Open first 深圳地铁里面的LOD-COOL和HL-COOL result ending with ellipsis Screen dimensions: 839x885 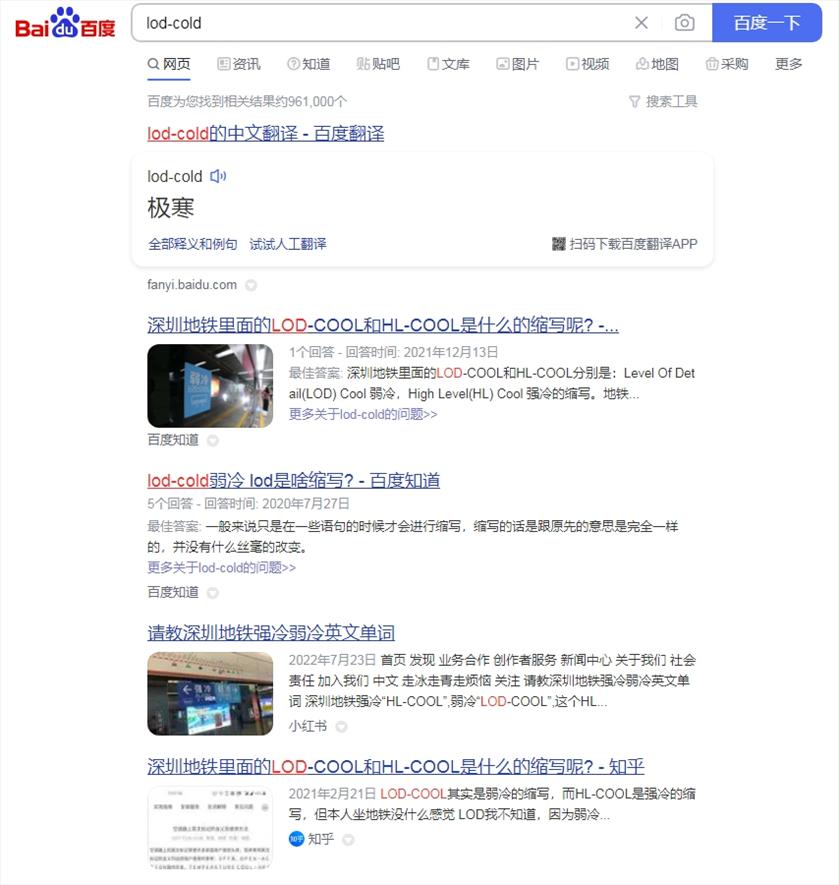[x=383, y=325]
